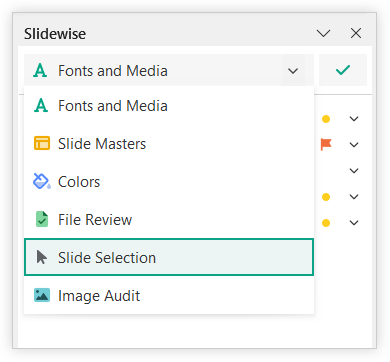
Task: Pick the Slide Selection entry
Action: (x=169, y=257)
